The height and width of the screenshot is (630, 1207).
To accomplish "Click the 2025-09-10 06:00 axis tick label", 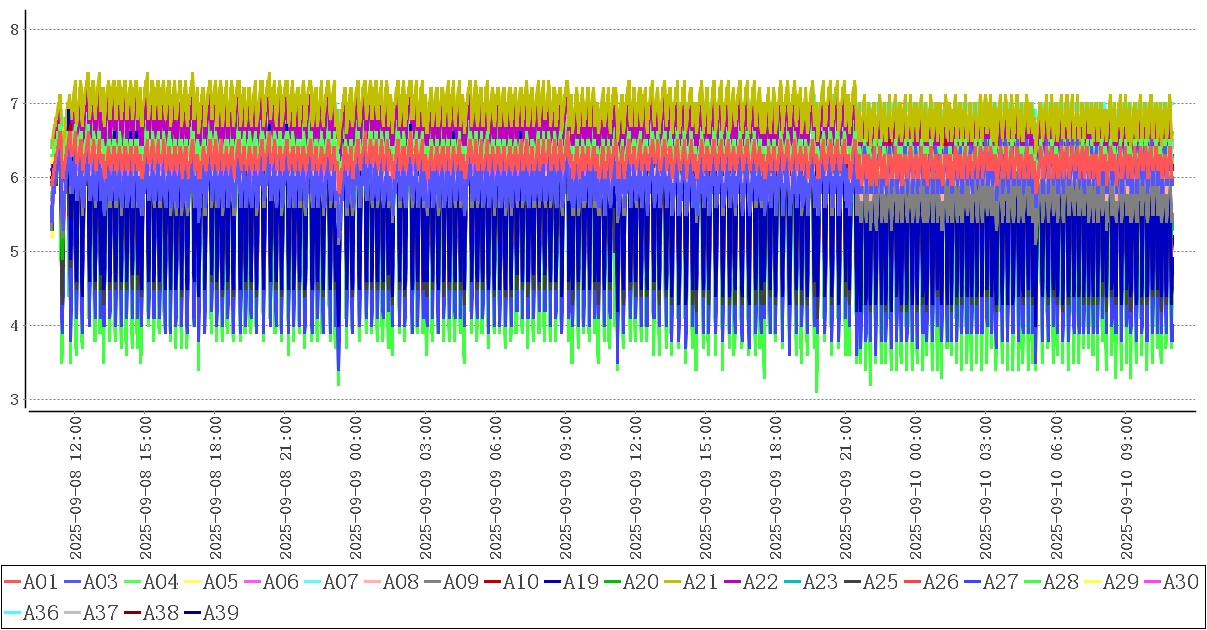I will [1058, 488].
